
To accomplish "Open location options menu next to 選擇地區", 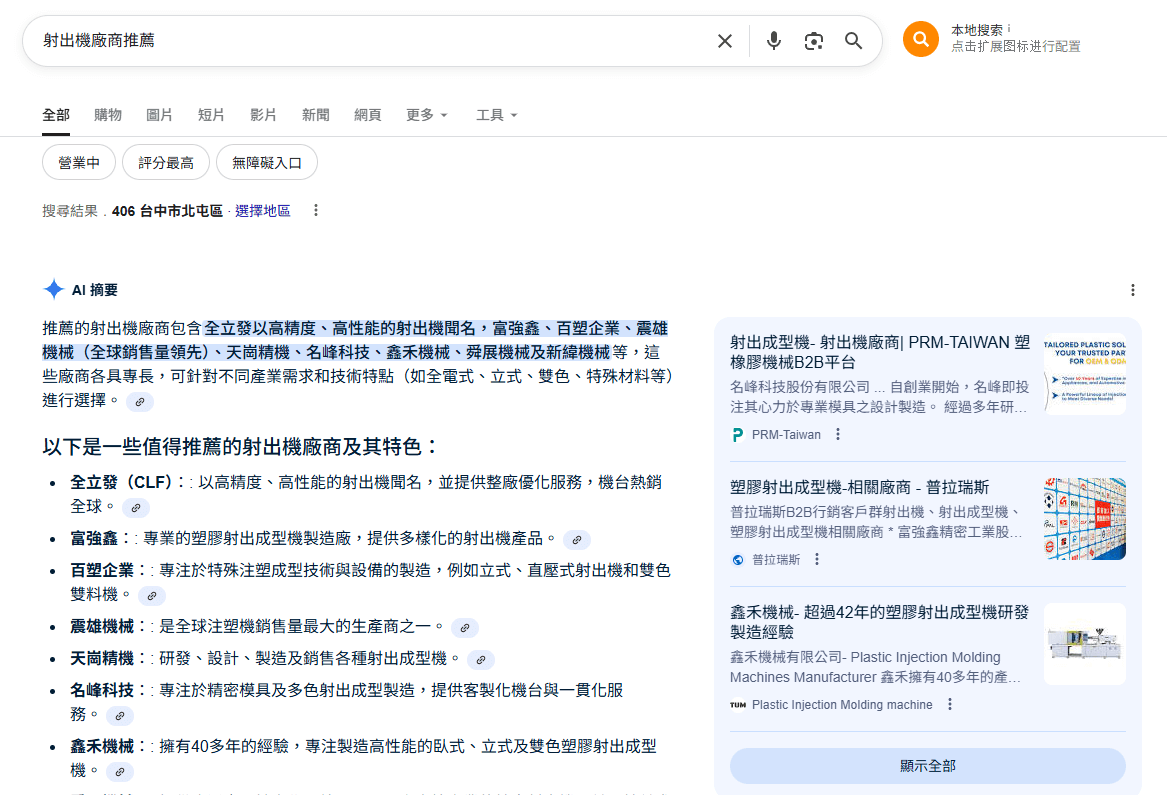I will (x=316, y=211).
